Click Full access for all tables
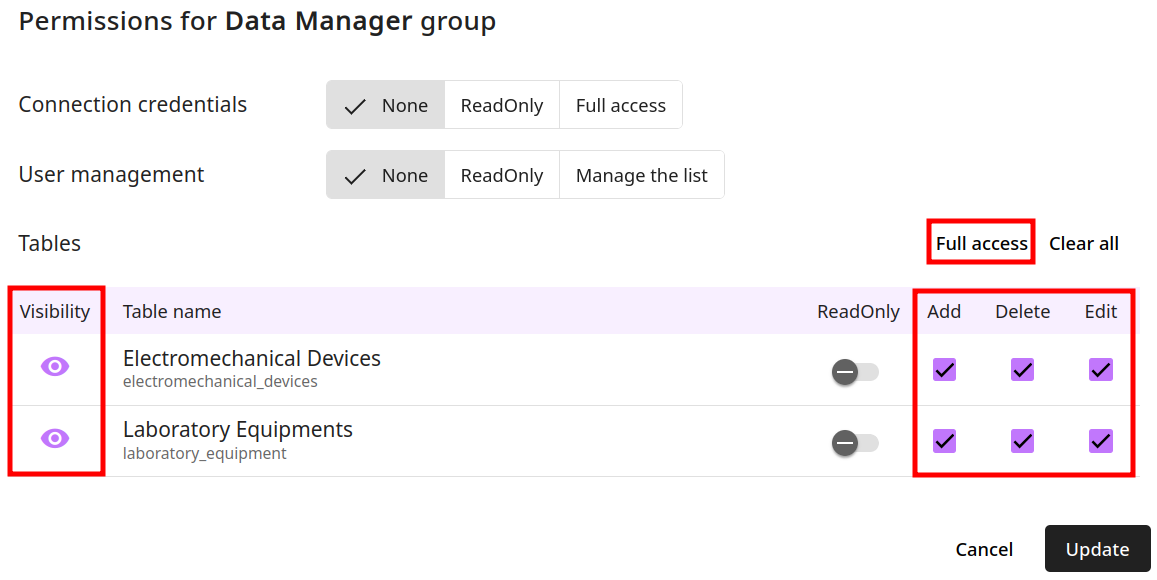1157x580 pixels. 981,244
